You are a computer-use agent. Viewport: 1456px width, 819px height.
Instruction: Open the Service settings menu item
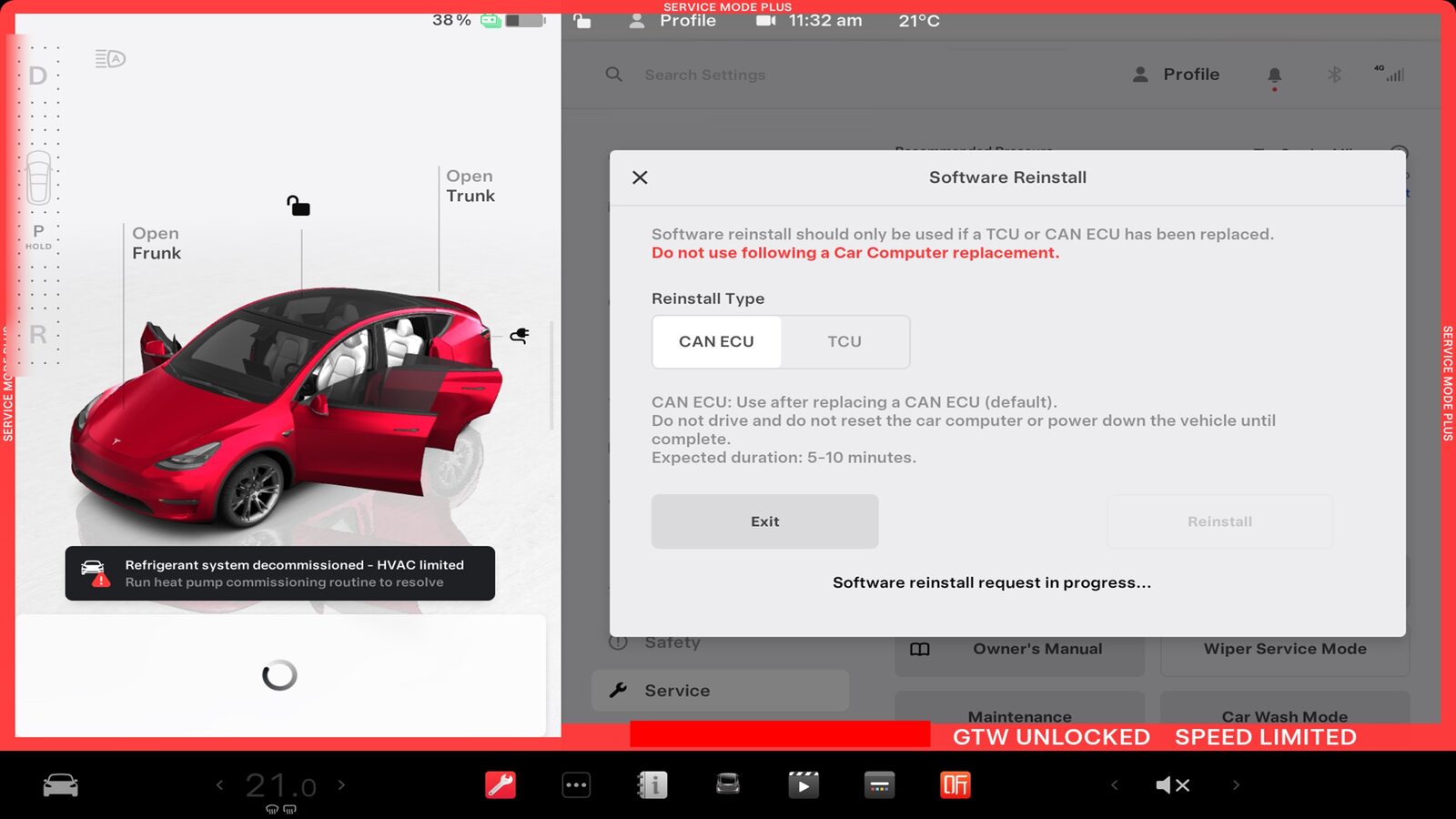click(x=677, y=691)
